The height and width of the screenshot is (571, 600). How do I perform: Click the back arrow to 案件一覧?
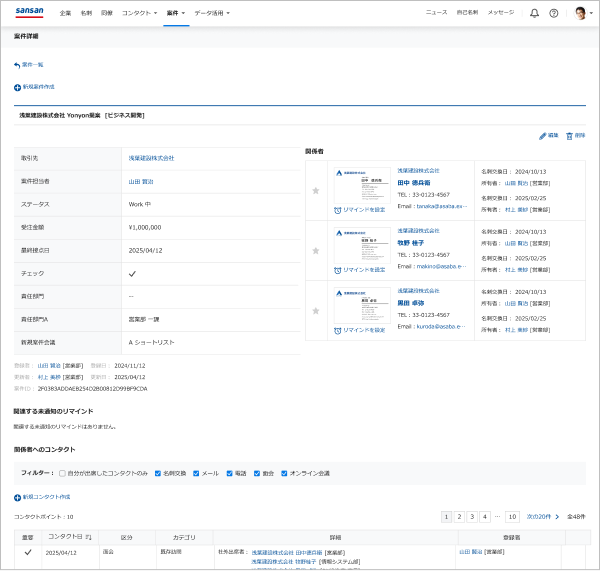[17, 65]
